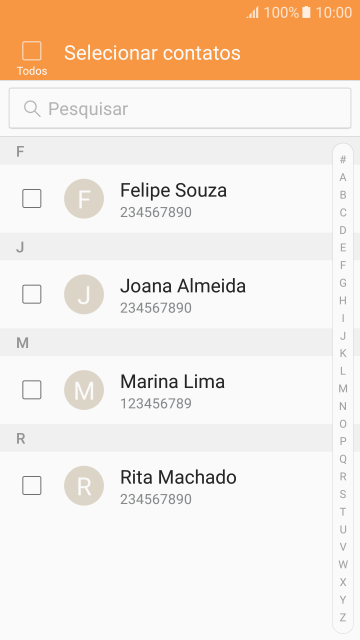The width and height of the screenshot is (360, 640).
Task: Open the Rita Machado contact name
Action: (178, 477)
